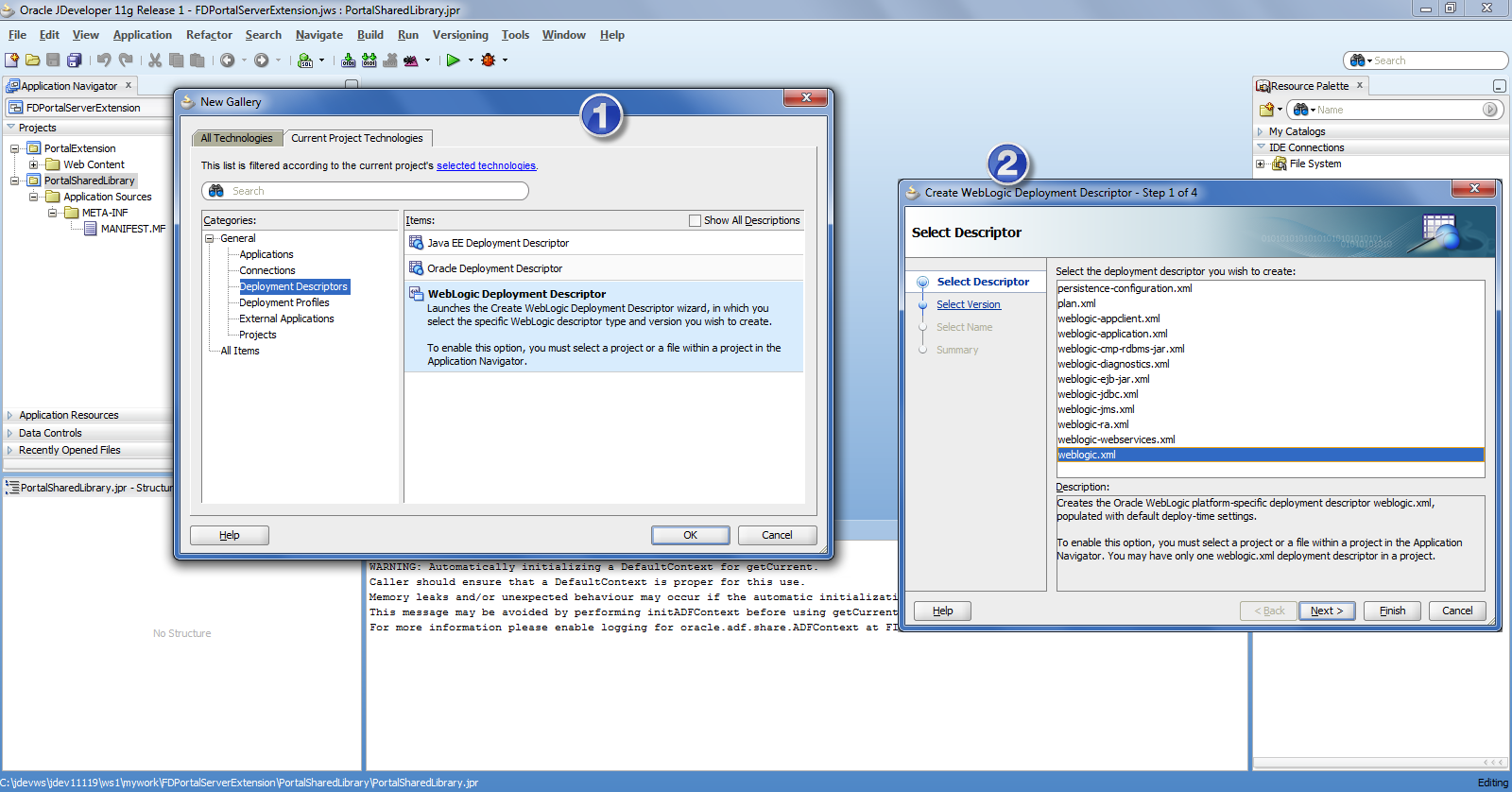Click the Back navigation arrow icon
Screen dimensions: 1512x792
point(228,60)
